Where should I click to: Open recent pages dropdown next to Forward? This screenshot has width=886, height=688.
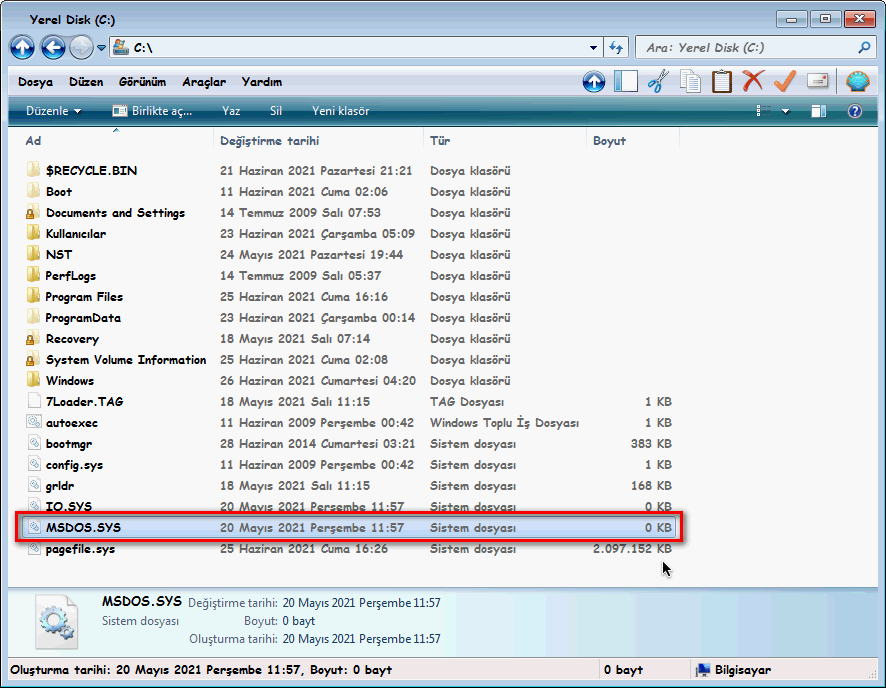(x=101, y=48)
